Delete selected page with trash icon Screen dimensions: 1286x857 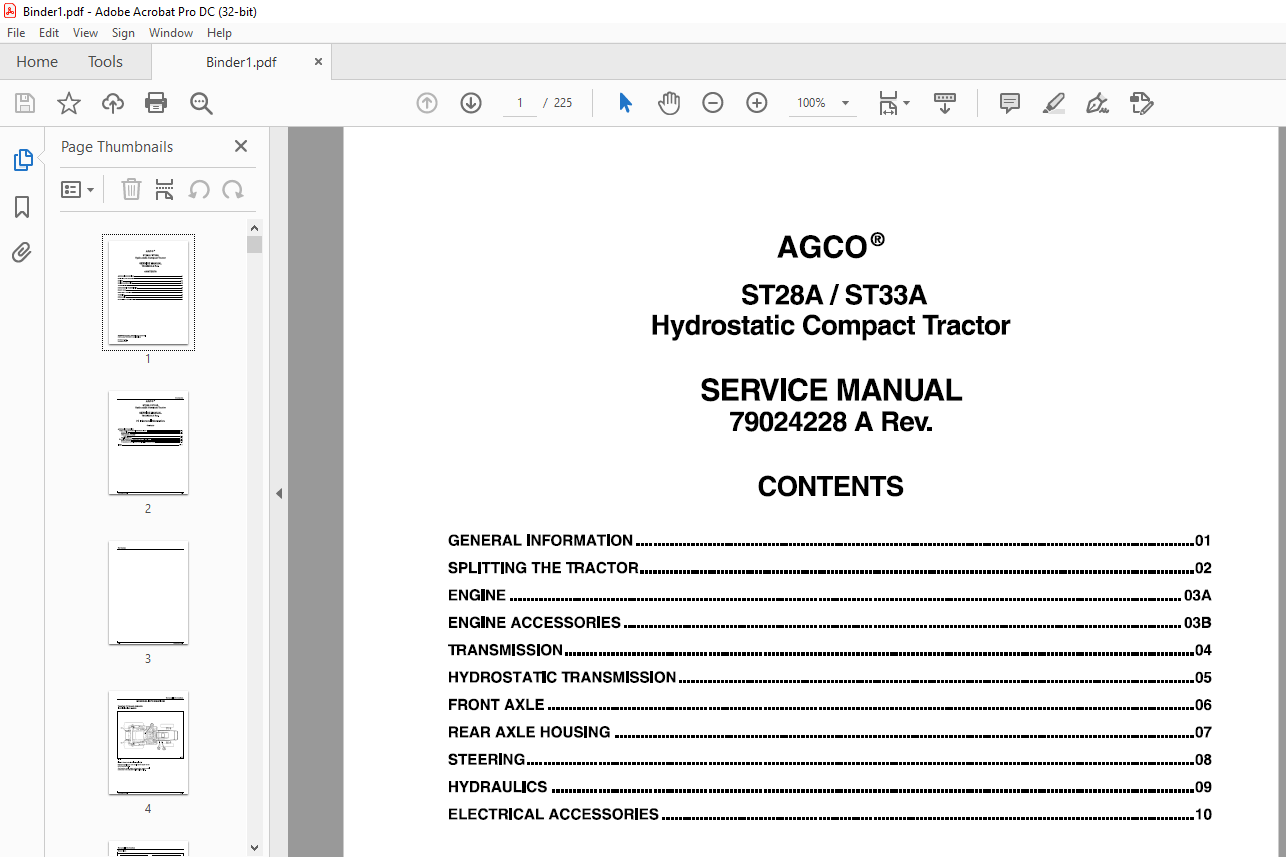[131, 189]
